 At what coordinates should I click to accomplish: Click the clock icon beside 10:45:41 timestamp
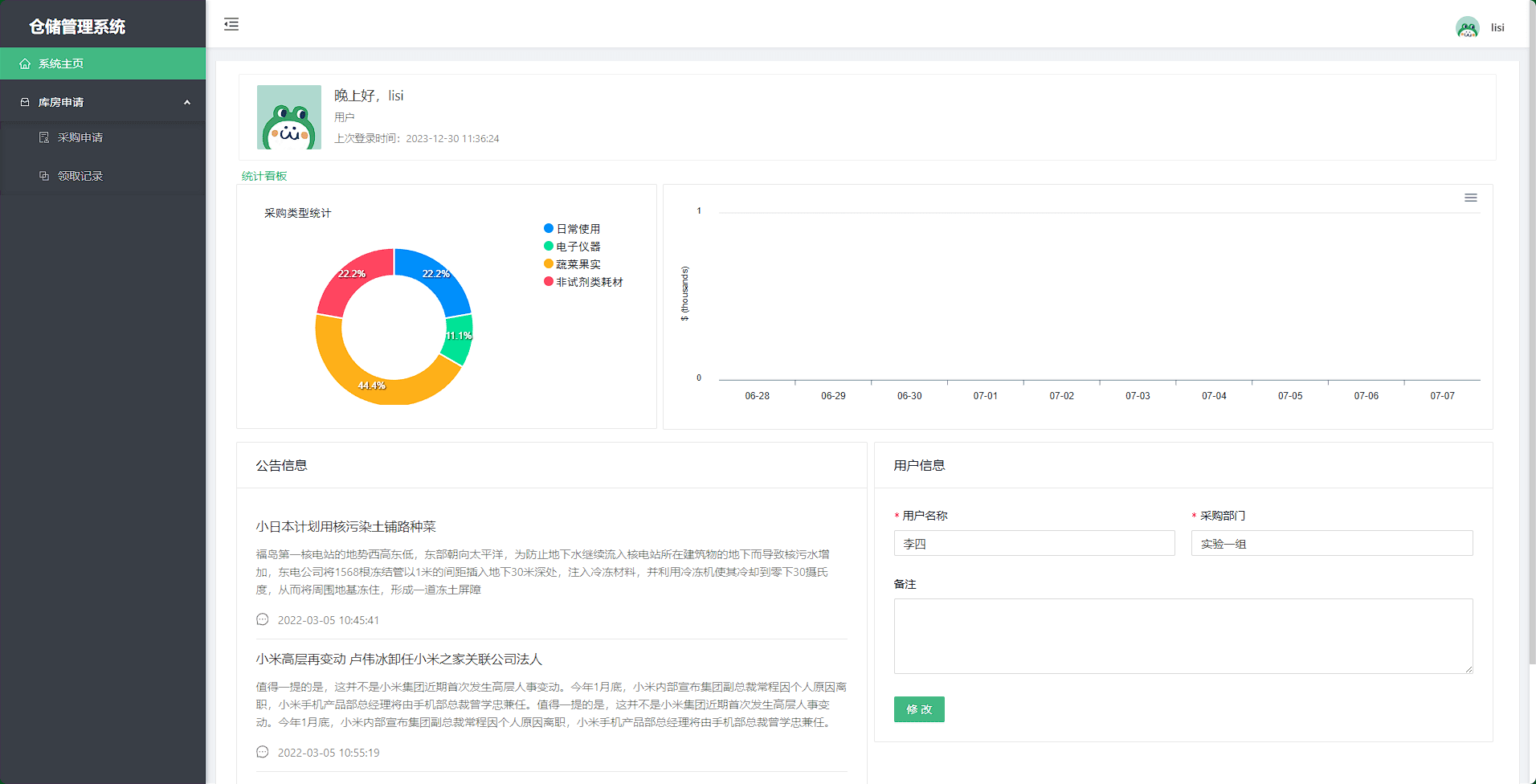[x=262, y=619]
